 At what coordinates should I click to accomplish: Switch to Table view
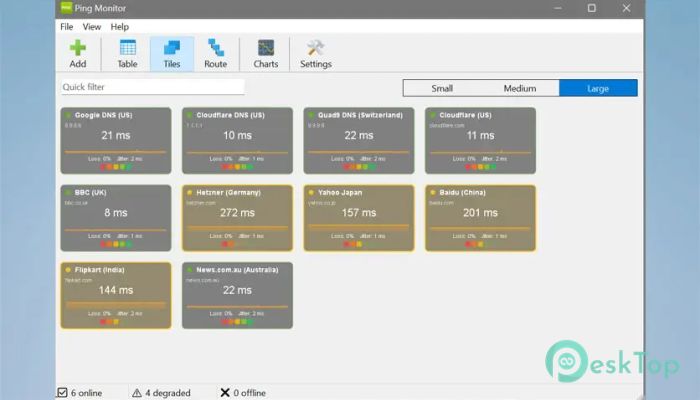(x=127, y=54)
